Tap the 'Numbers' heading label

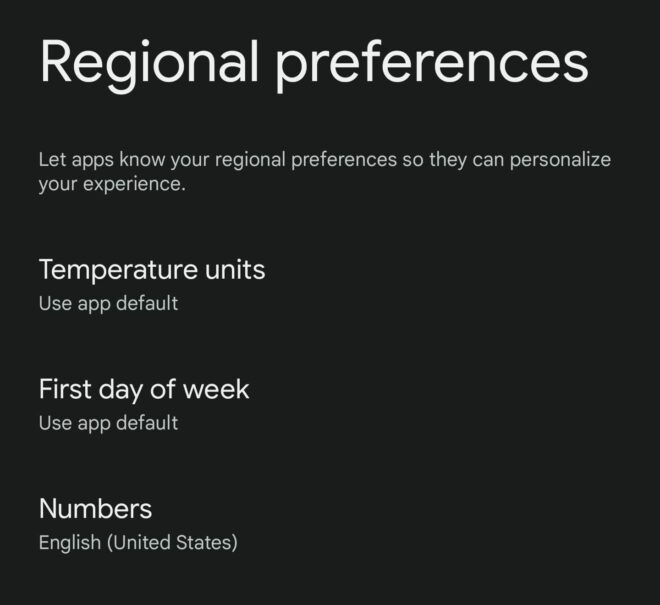click(95, 509)
